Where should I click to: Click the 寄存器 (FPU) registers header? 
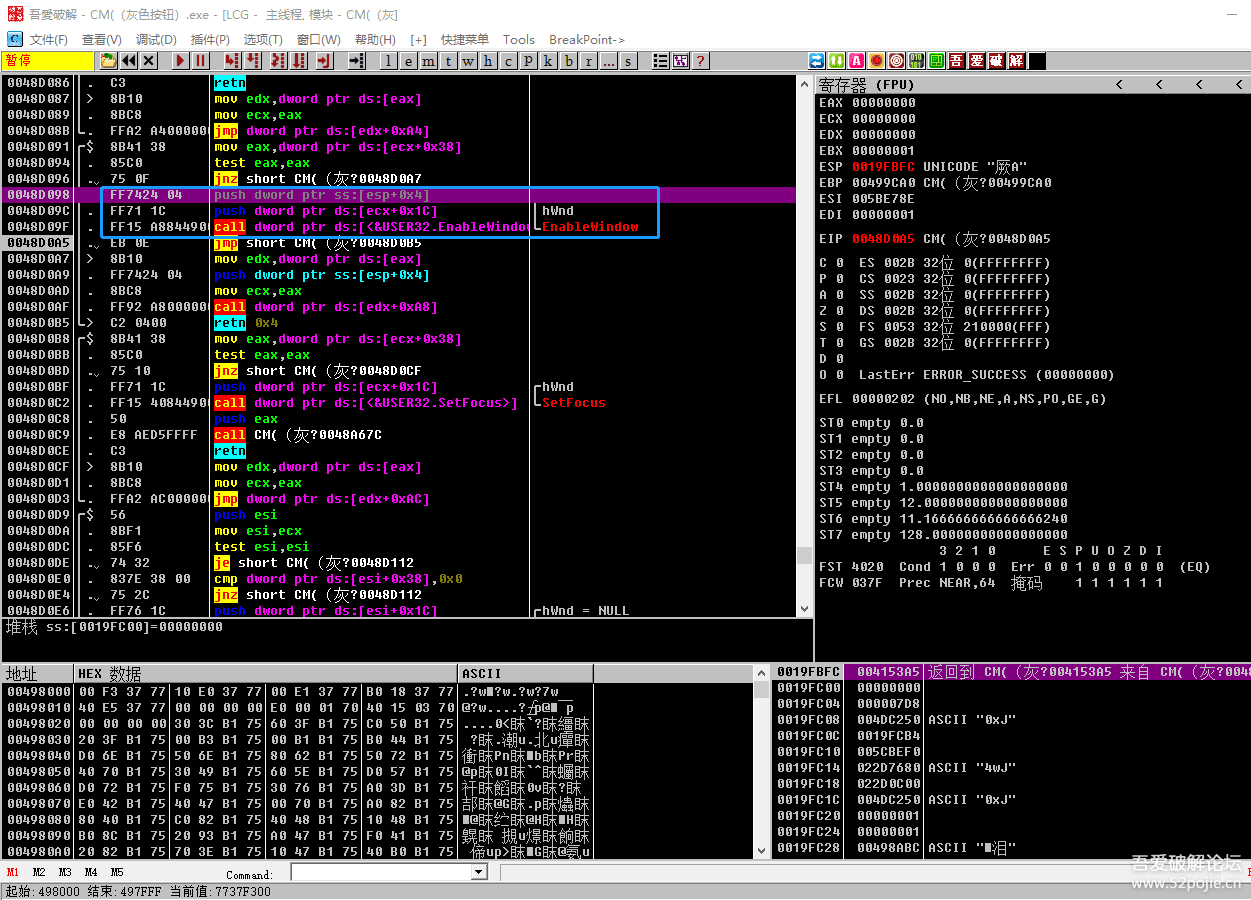[867, 85]
